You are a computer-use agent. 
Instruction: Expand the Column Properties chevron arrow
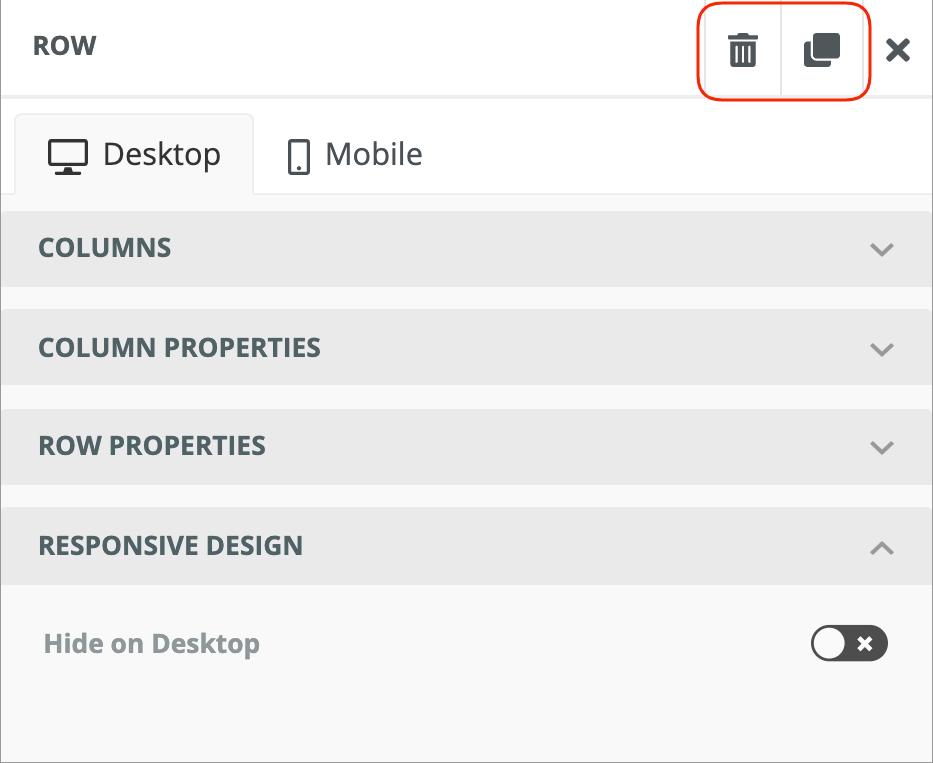click(881, 349)
